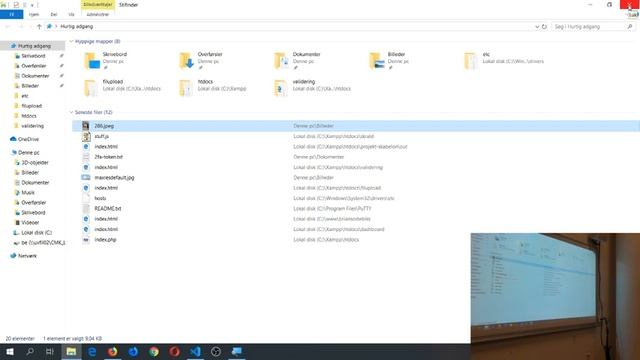The image size is (640, 360).
Task: Select Netværk in the navigation pane
Action: pyautogui.click(x=27, y=256)
